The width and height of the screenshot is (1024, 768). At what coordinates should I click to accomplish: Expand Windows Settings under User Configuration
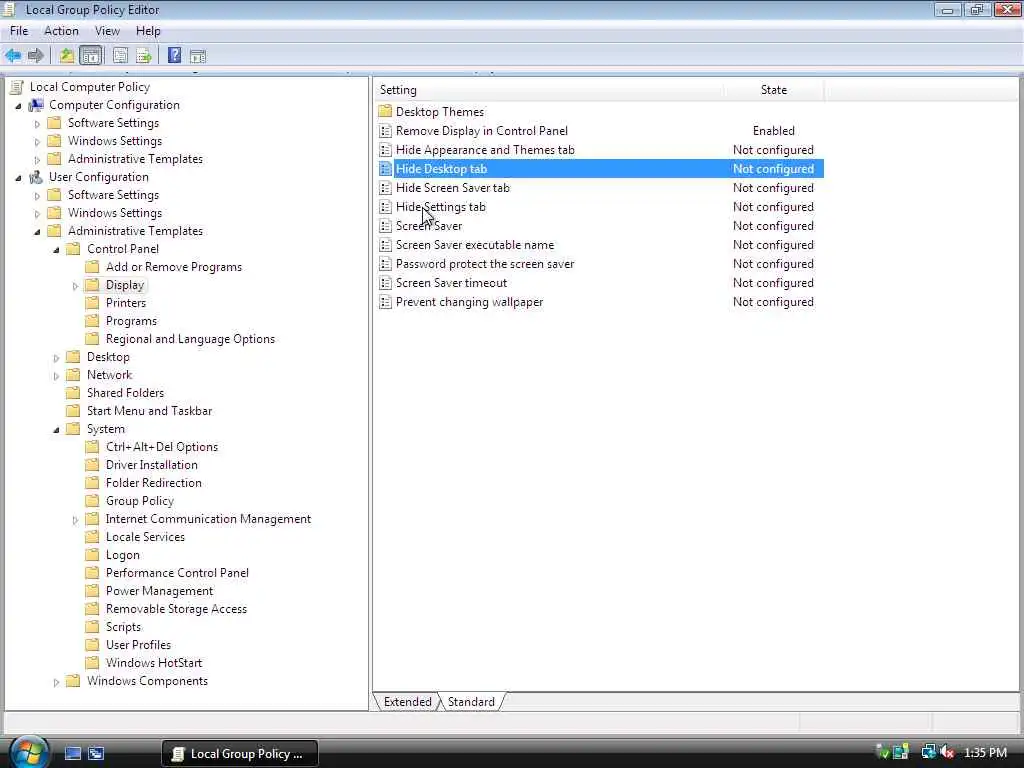coord(37,214)
